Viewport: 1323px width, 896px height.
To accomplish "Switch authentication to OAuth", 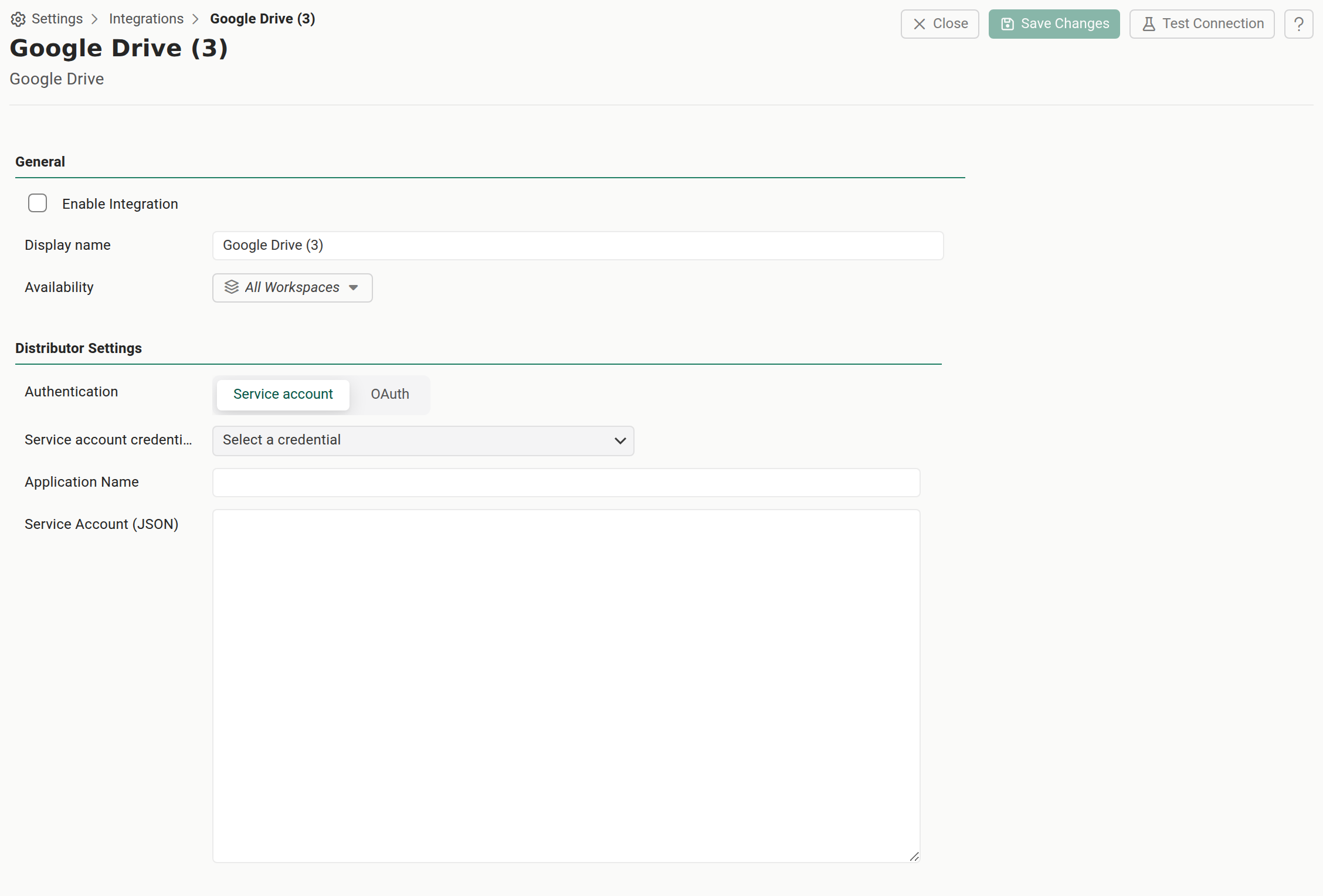I will [x=390, y=395].
